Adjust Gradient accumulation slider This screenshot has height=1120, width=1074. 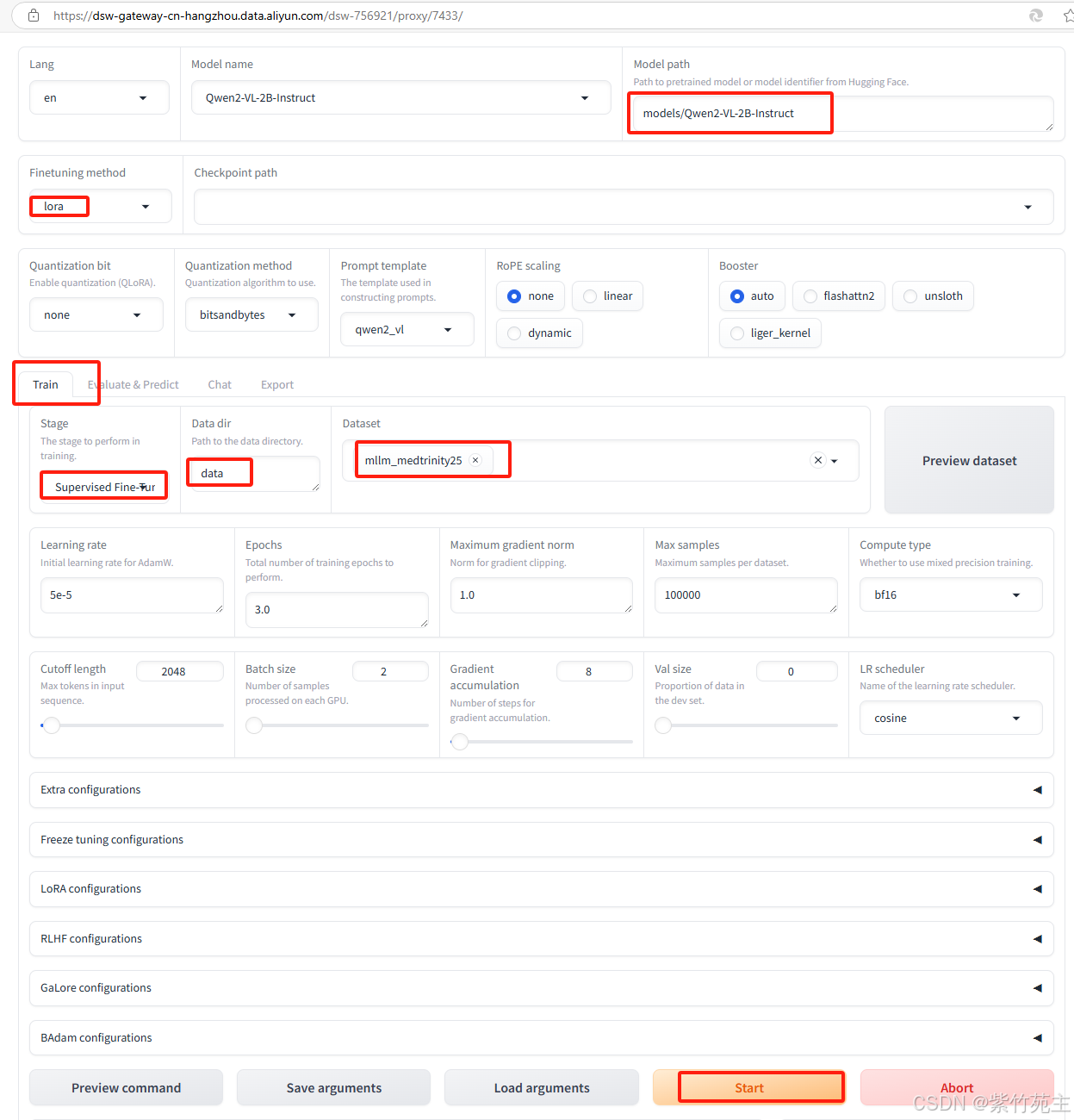point(542,741)
